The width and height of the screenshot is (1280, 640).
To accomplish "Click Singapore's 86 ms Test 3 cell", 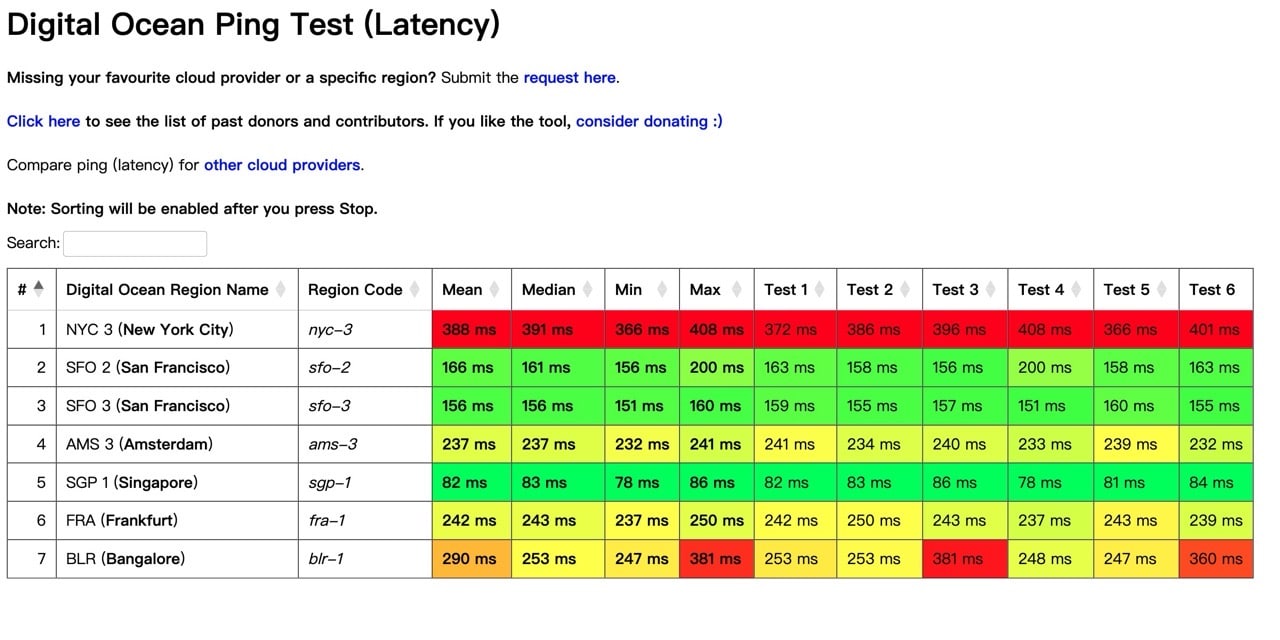I will [x=965, y=482].
